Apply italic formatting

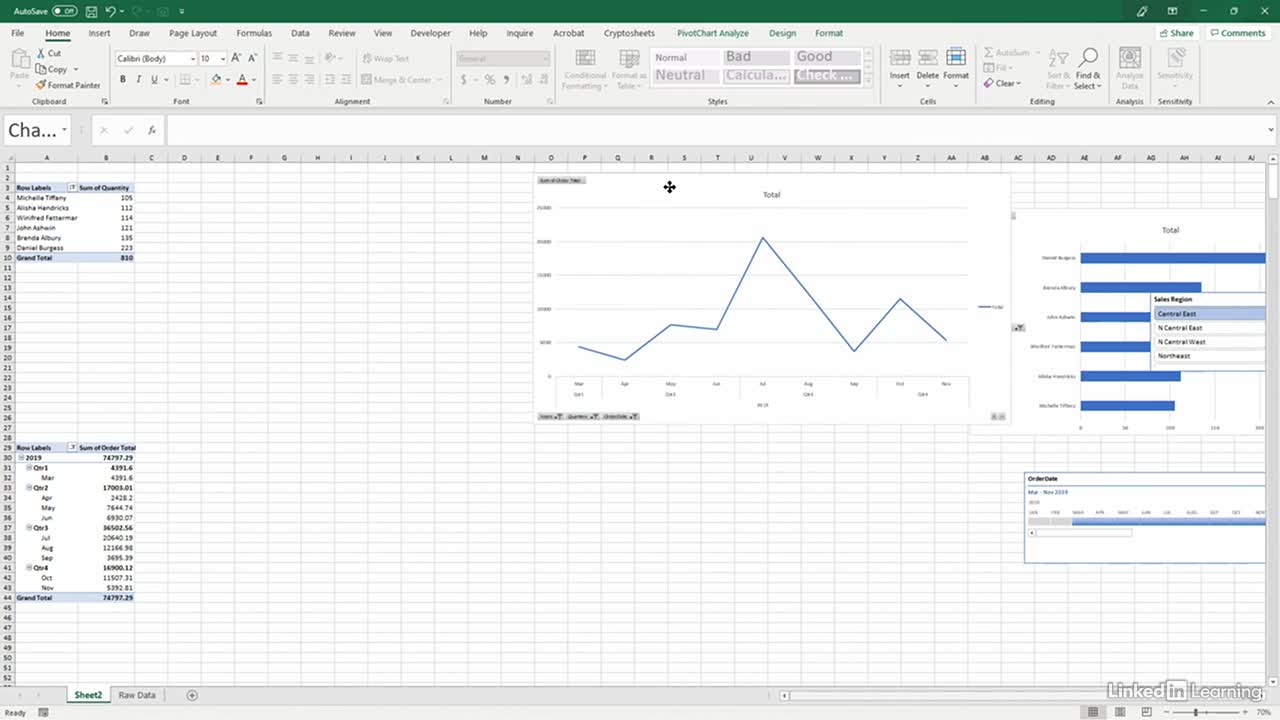pos(138,79)
